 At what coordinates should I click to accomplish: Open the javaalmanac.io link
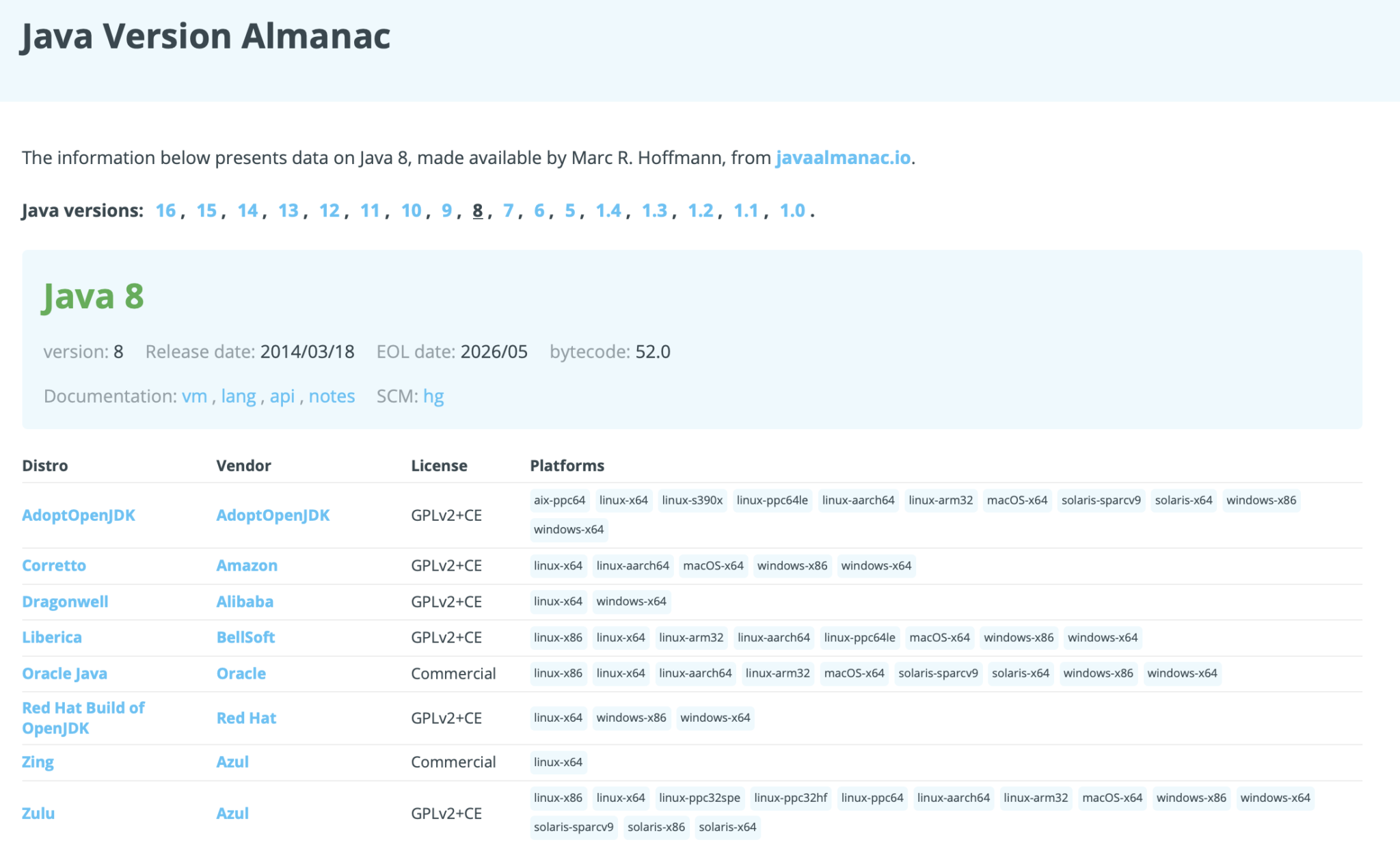(x=843, y=157)
